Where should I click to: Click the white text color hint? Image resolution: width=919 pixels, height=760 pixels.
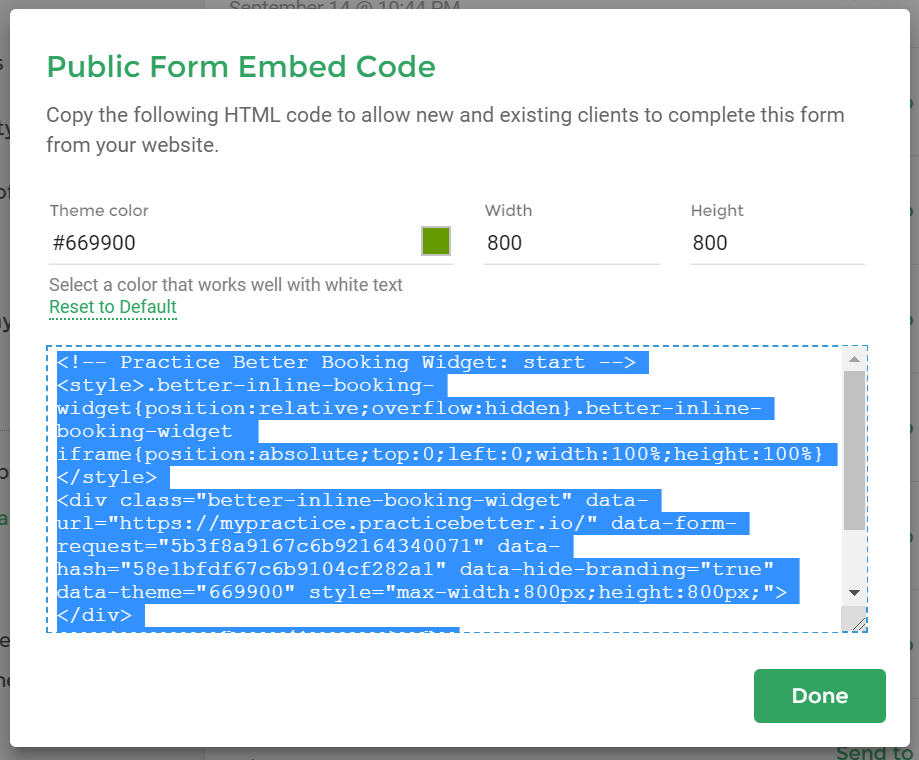click(x=226, y=285)
